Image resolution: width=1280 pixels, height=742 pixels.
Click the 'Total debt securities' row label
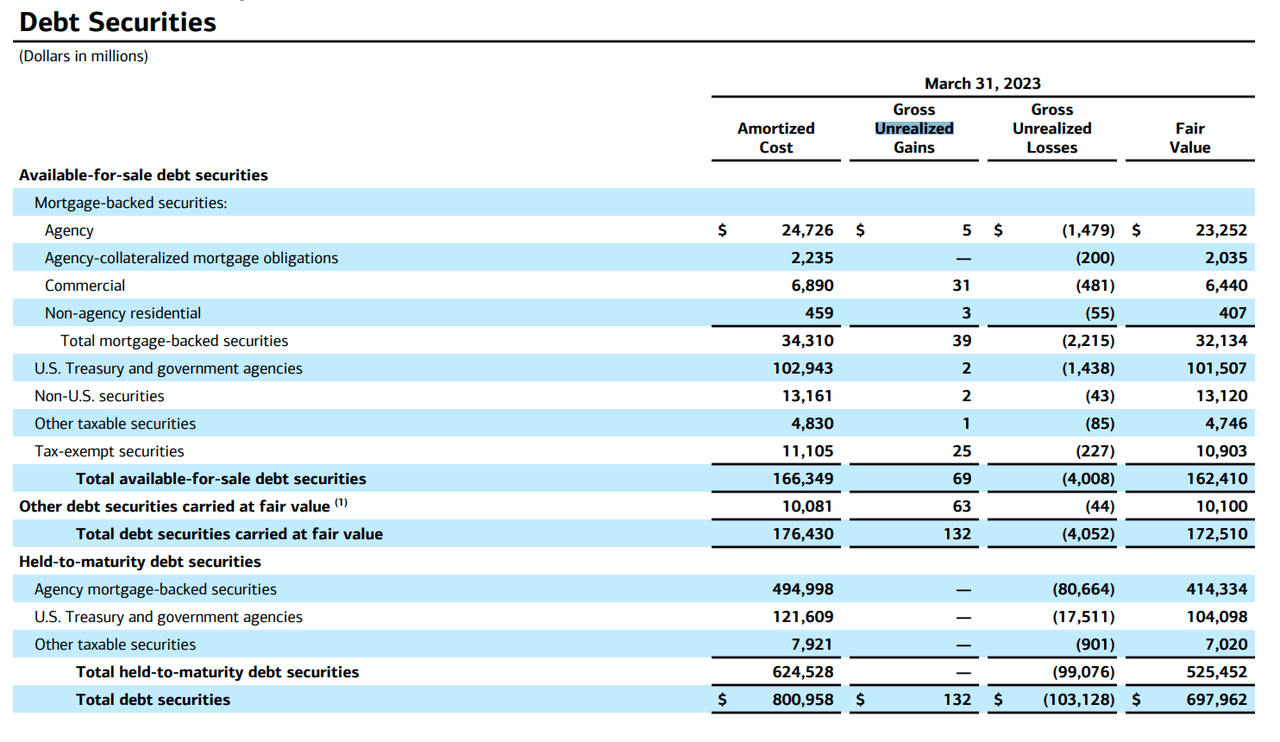coord(153,700)
